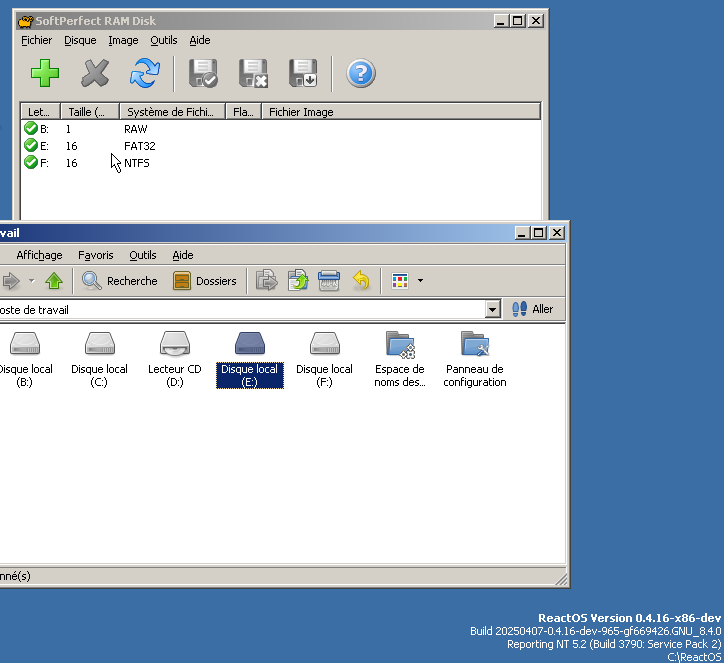Open Fichier menu in RAM Disk
Viewport: 724px width, 663px height.
(36, 41)
